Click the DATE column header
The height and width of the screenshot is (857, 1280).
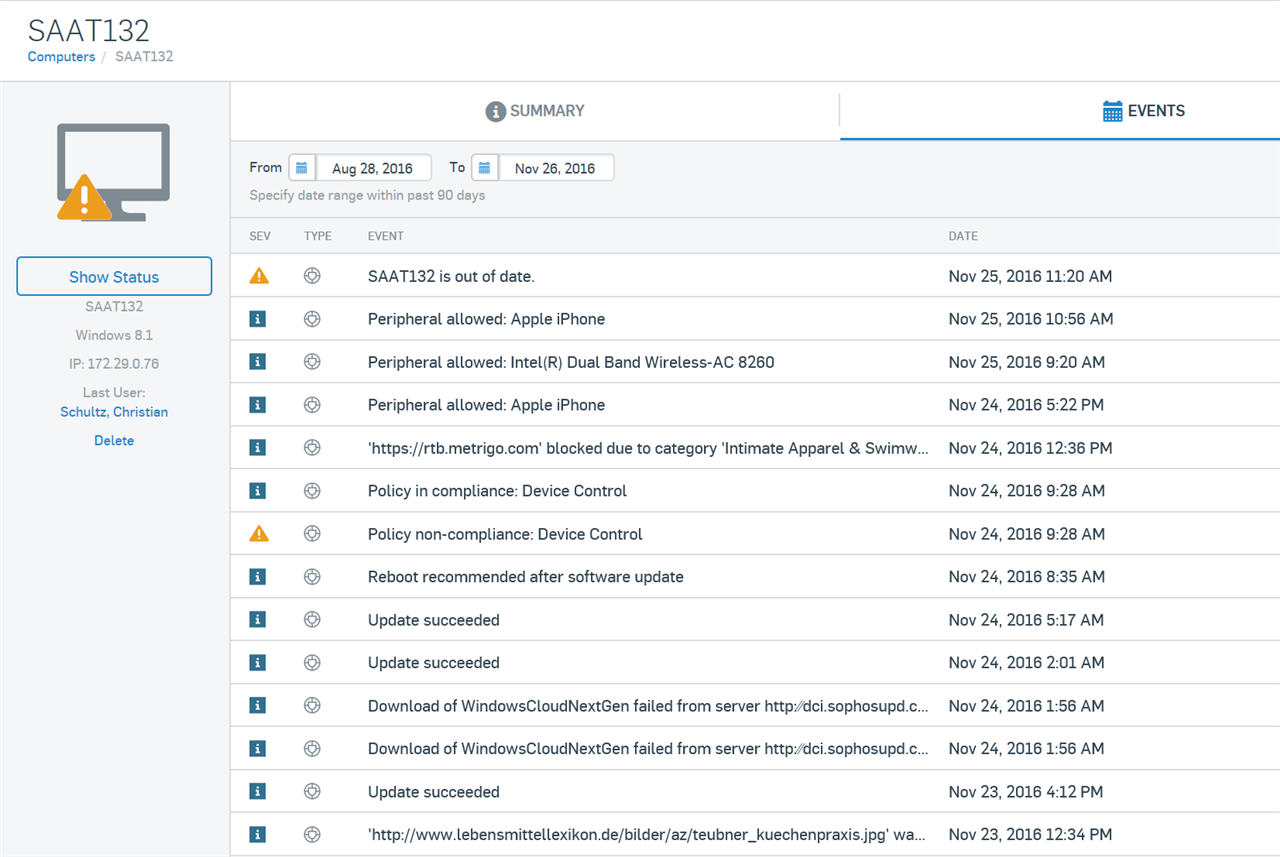pos(963,236)
